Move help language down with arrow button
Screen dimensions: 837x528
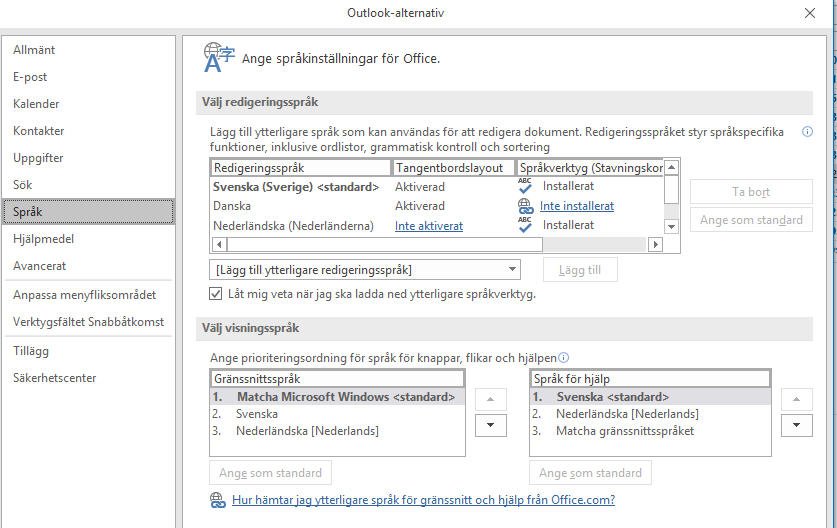(x=796, y=425)
